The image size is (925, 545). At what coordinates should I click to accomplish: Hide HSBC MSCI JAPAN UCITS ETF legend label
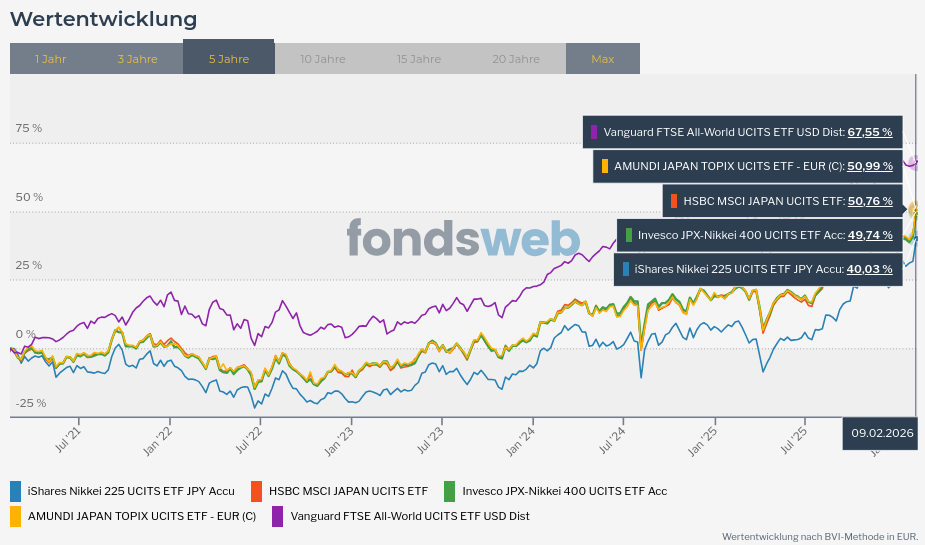[x=348, y=491]
